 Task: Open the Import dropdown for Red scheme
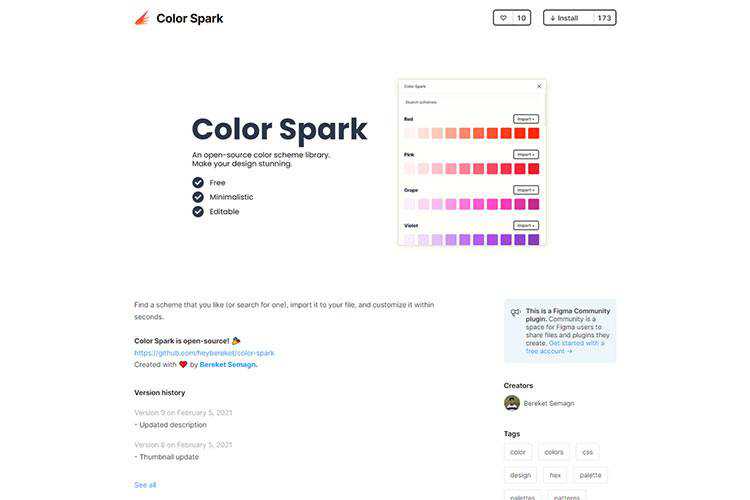(526, 119)
